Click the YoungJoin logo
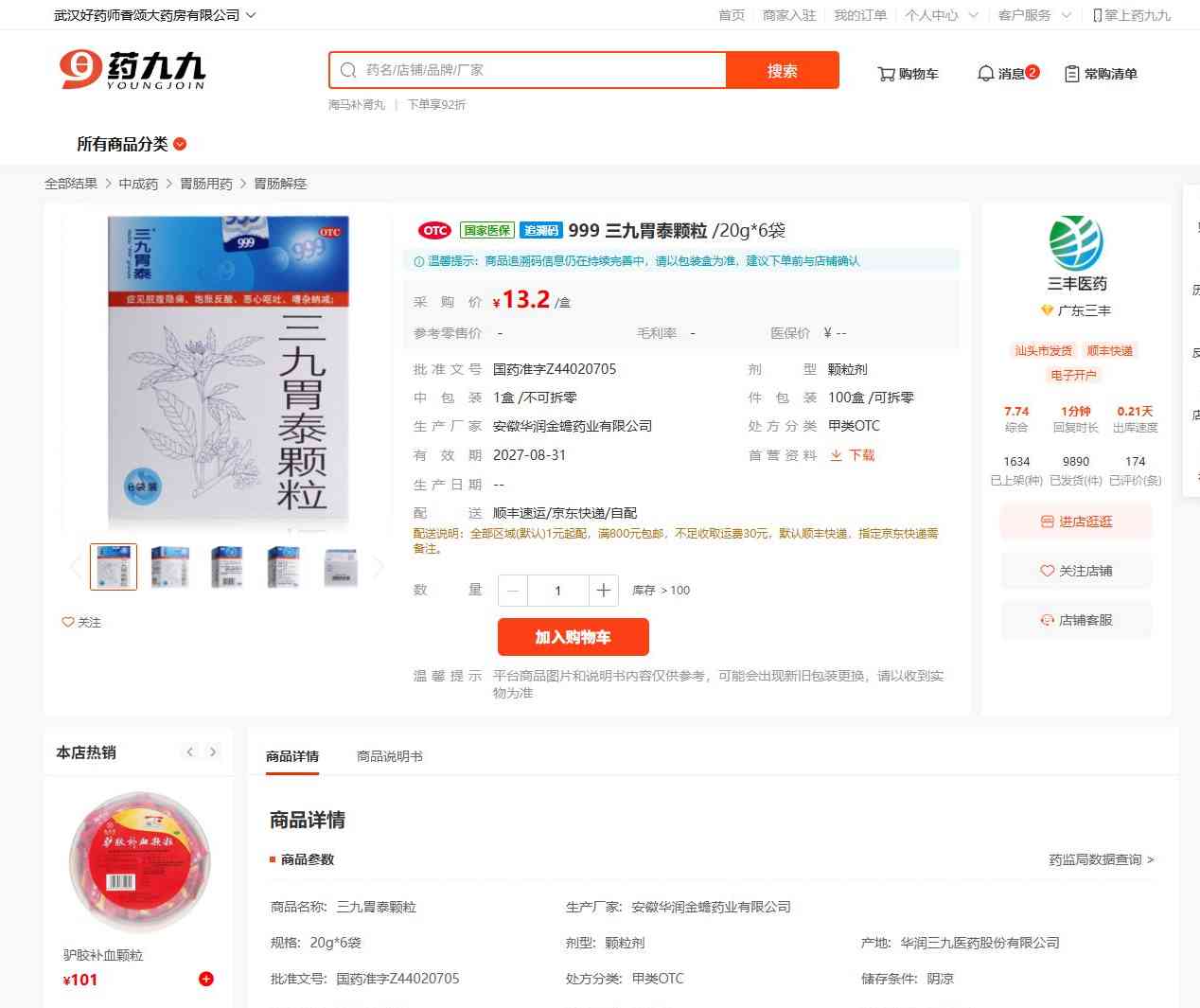Viewport: 1200px width, 1008px height. [x=132, y=70]
